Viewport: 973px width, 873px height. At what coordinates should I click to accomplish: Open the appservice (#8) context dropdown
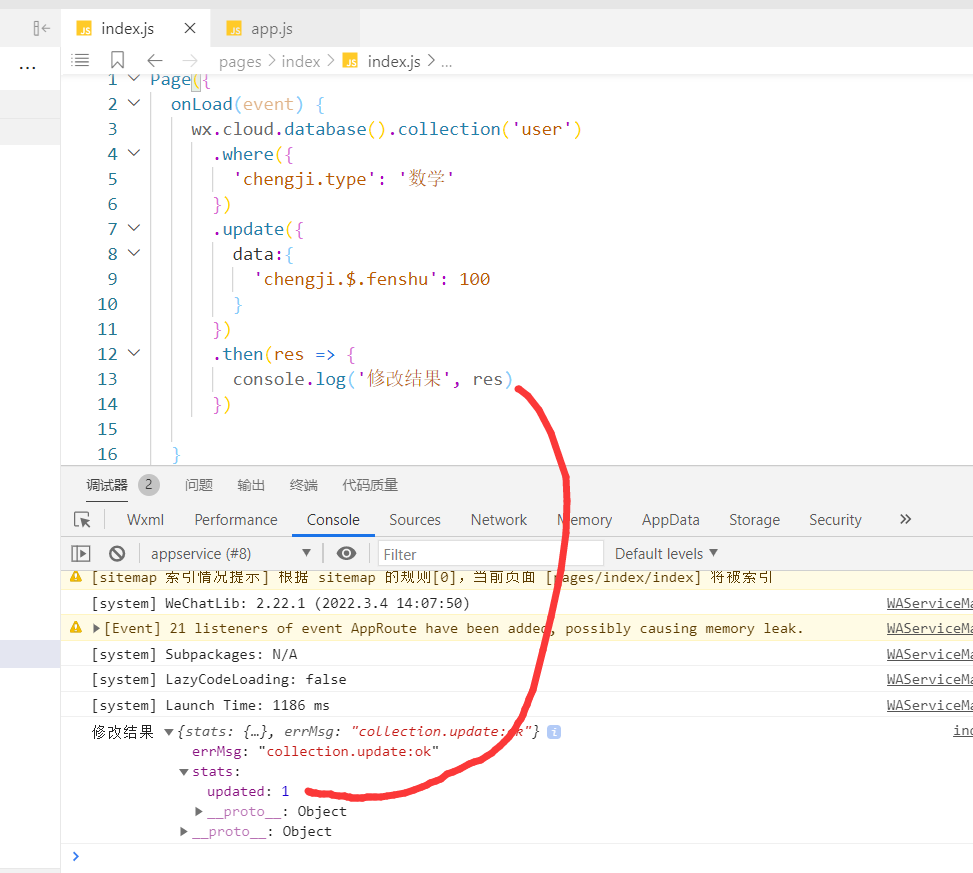[230, 553]
